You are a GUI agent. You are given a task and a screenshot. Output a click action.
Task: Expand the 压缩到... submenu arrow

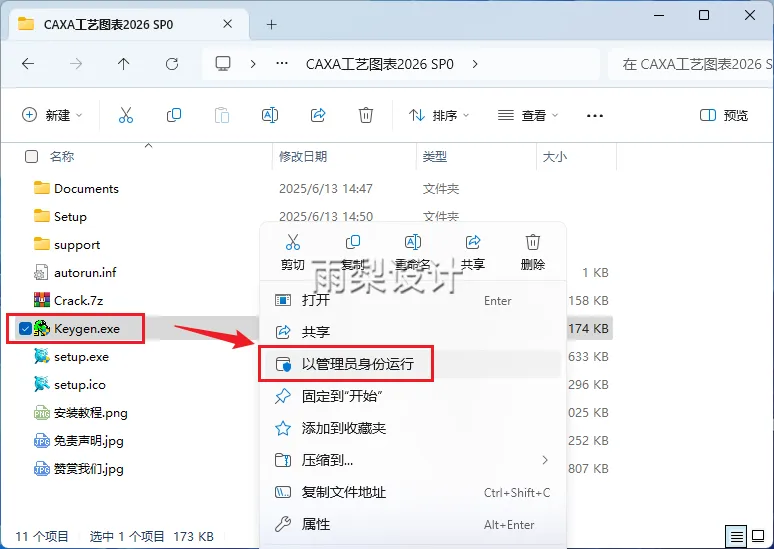tap(545, 460)
